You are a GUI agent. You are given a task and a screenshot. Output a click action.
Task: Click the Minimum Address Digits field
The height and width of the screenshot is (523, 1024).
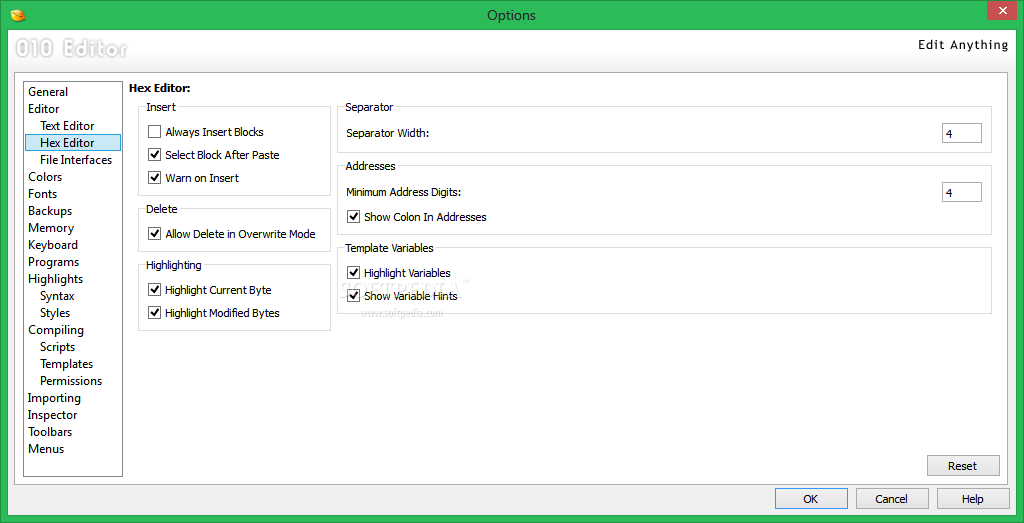pyautogui.click(x=961, y=192)
